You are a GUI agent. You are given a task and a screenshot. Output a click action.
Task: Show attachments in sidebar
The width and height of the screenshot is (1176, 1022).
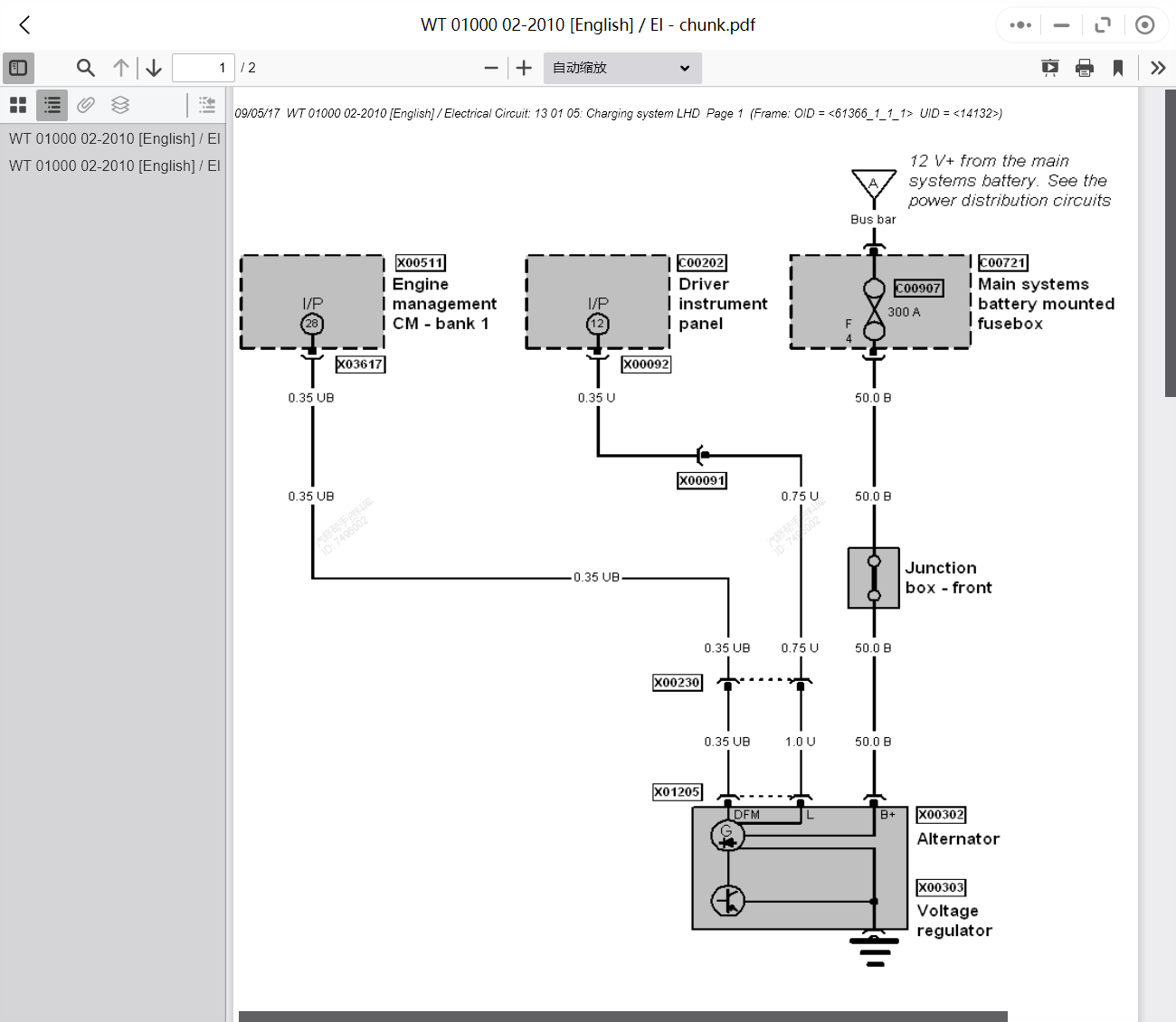coord(86,105)
